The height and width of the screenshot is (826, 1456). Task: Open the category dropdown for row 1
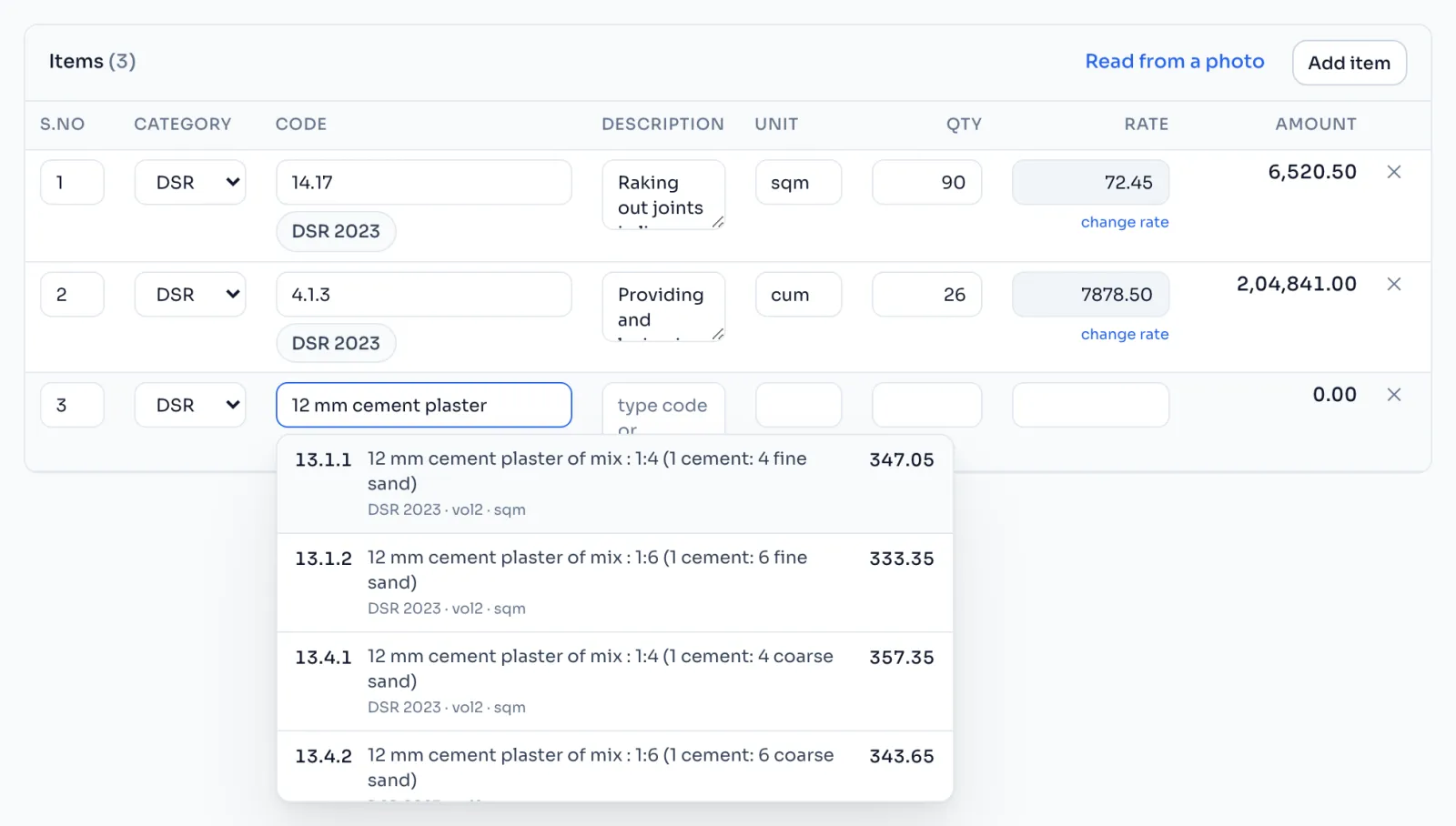coord(190,182)
